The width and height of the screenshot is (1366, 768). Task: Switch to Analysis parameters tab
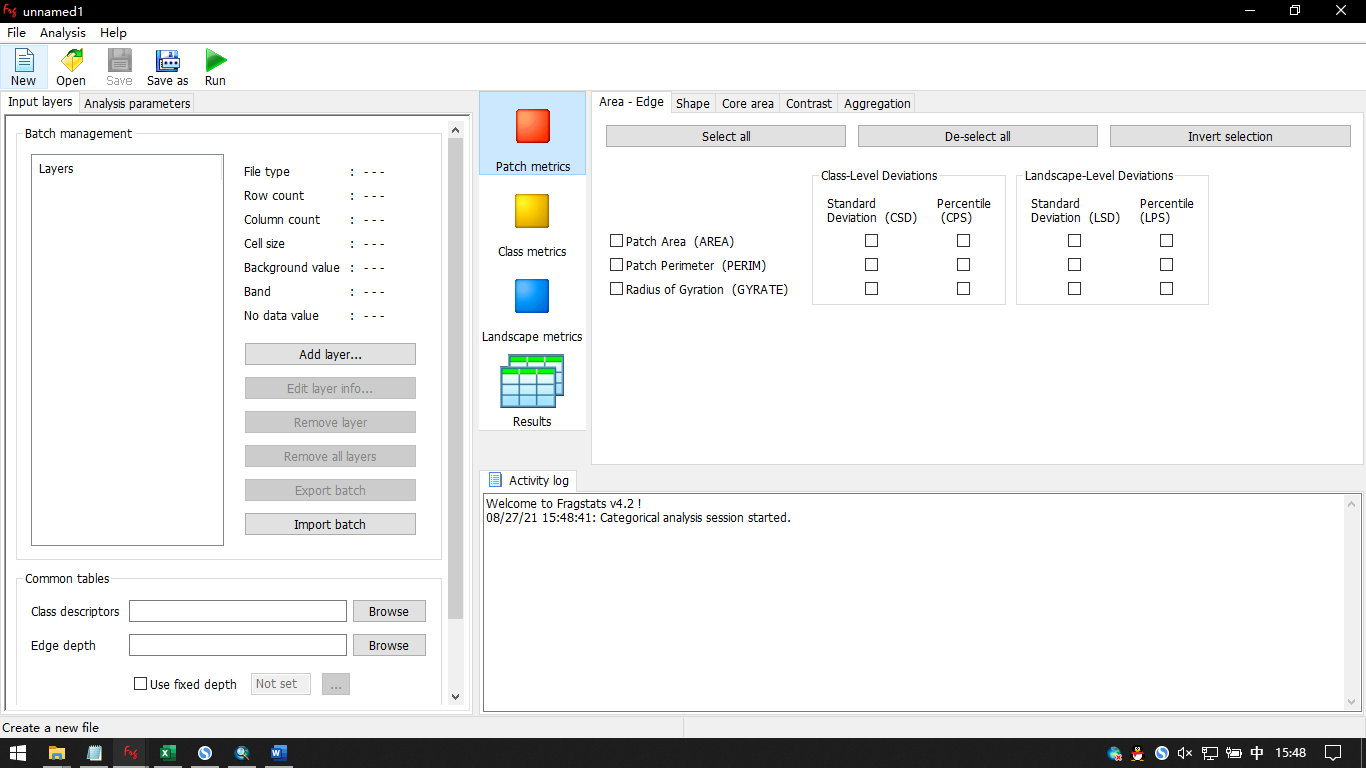click(137, 103)
